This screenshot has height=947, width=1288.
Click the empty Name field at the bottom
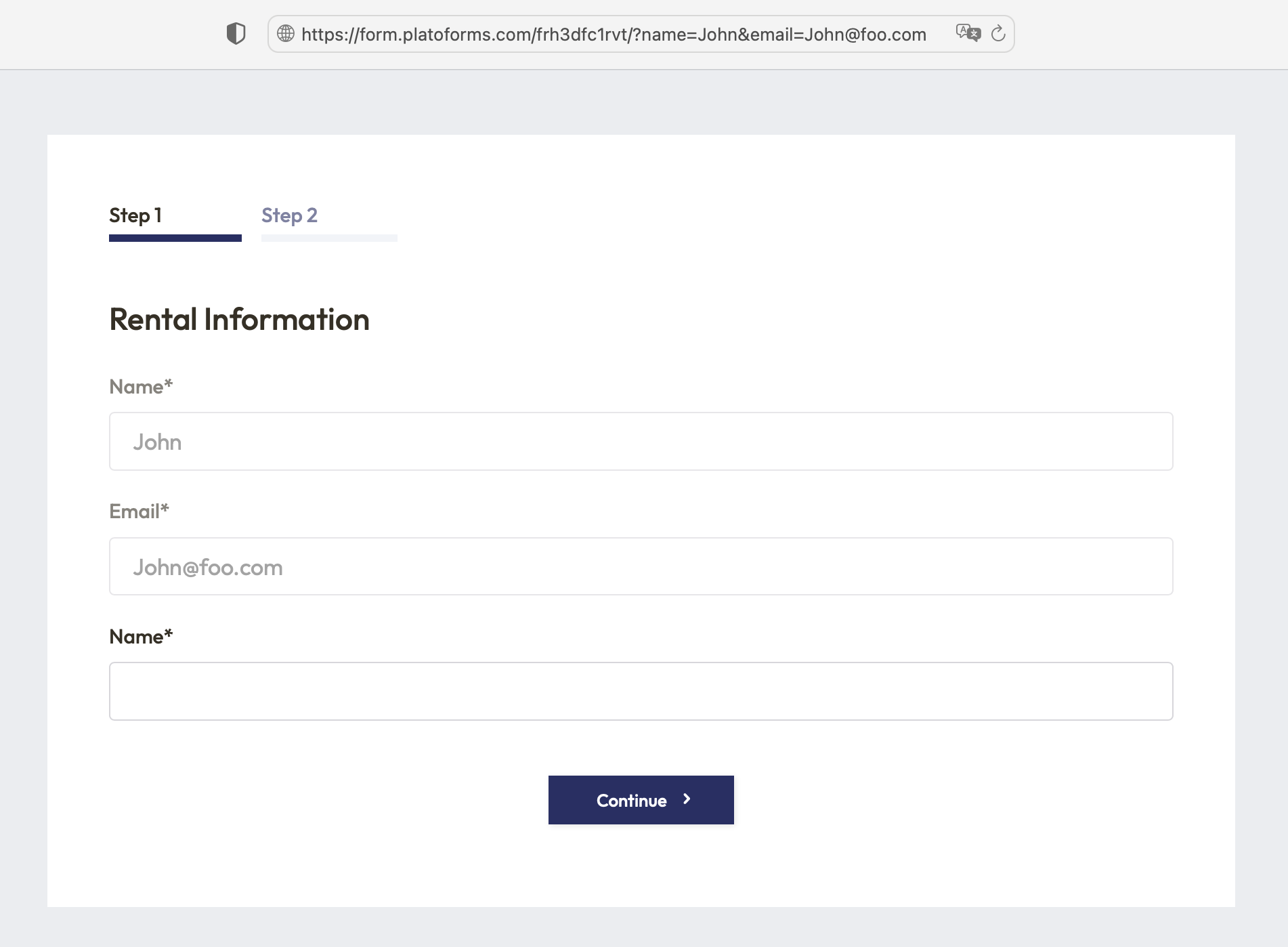click(x=641, y=692)
